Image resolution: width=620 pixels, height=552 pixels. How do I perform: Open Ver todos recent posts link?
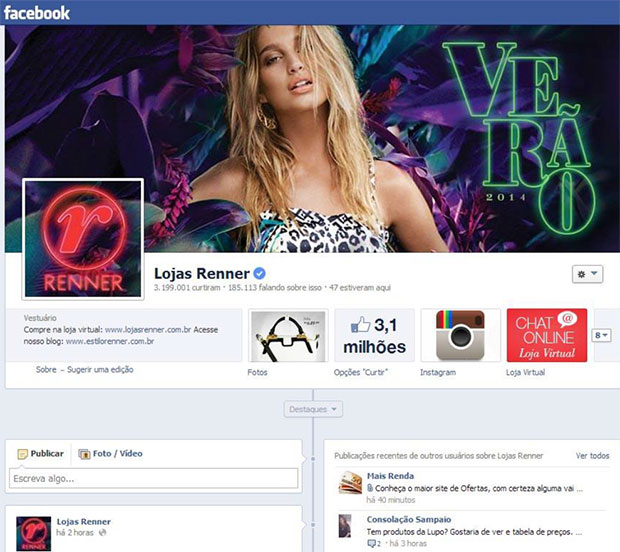[592, 456]
